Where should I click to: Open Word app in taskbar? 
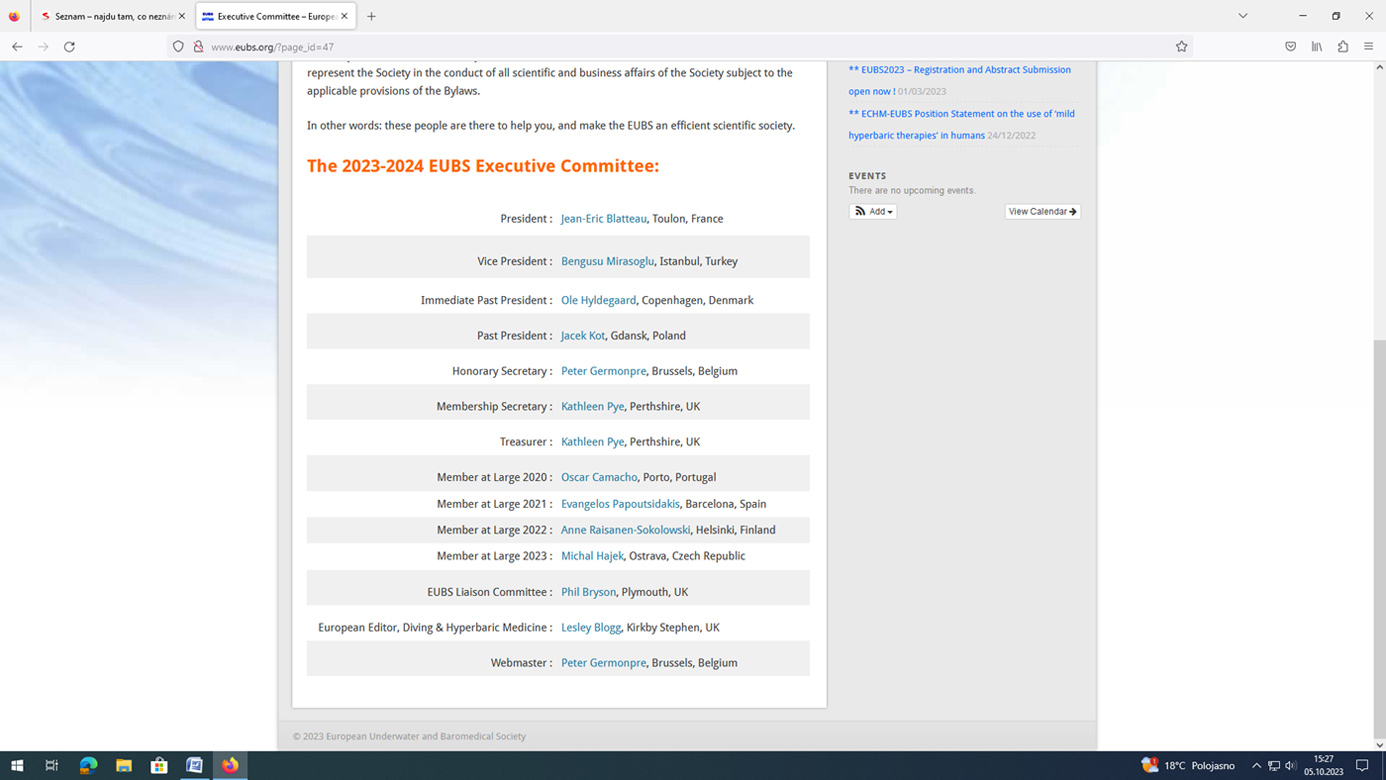194,765
